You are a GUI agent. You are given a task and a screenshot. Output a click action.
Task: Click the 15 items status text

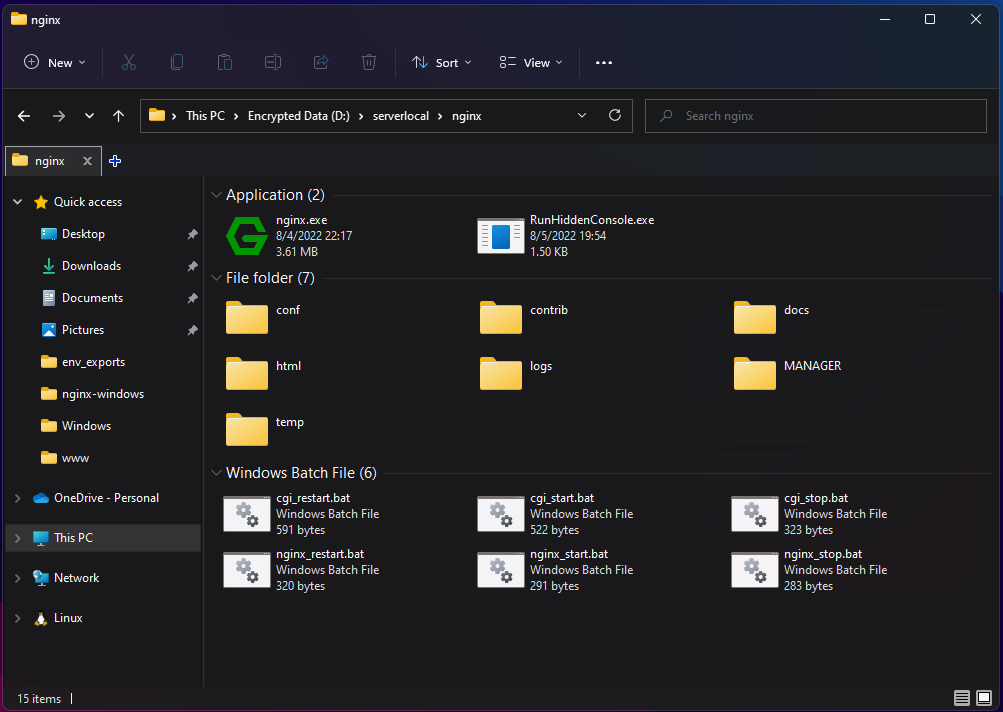[39, 699]
